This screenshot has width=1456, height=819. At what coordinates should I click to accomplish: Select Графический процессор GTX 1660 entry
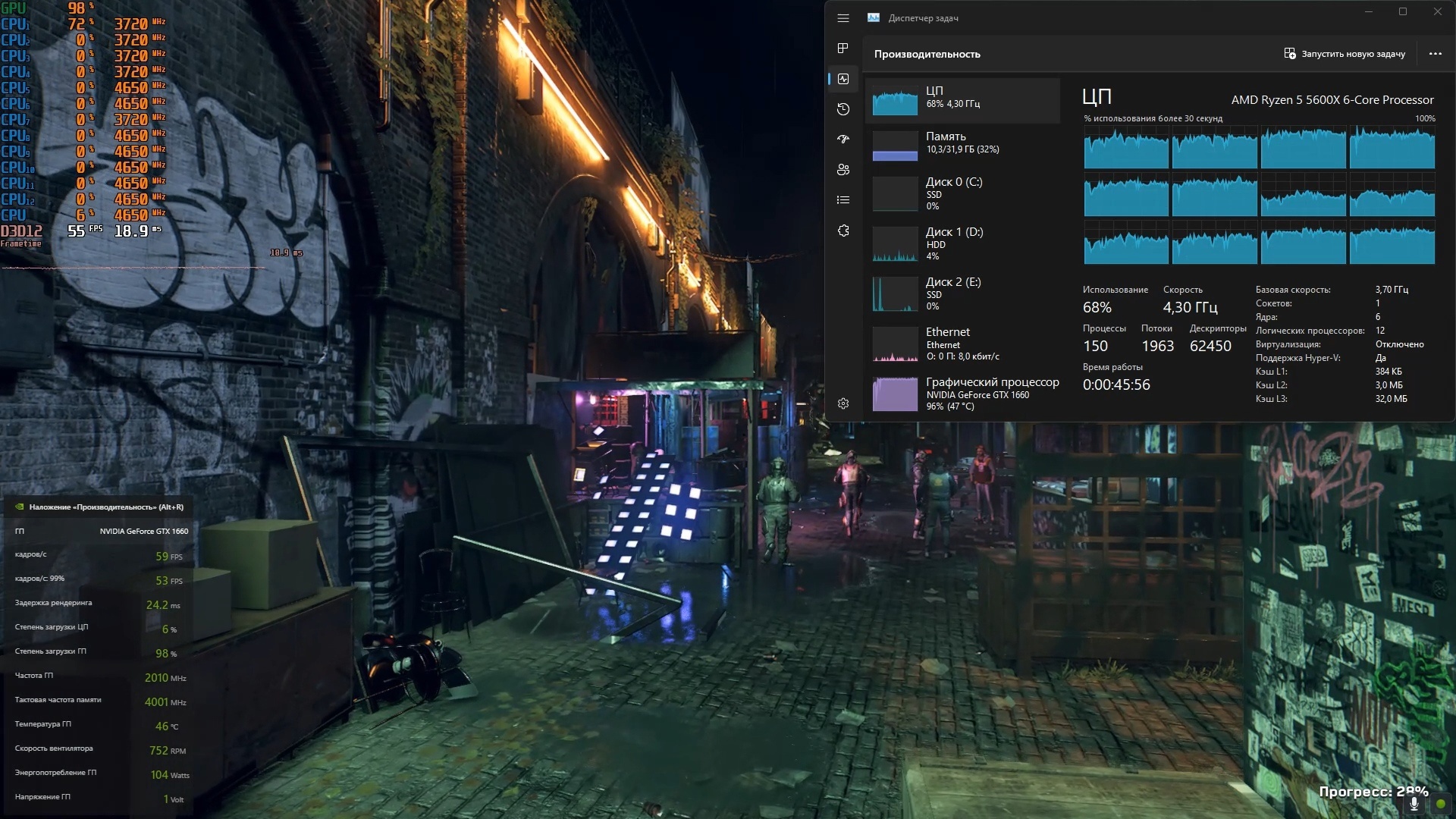pyautogui.click(x=962, y=394)
